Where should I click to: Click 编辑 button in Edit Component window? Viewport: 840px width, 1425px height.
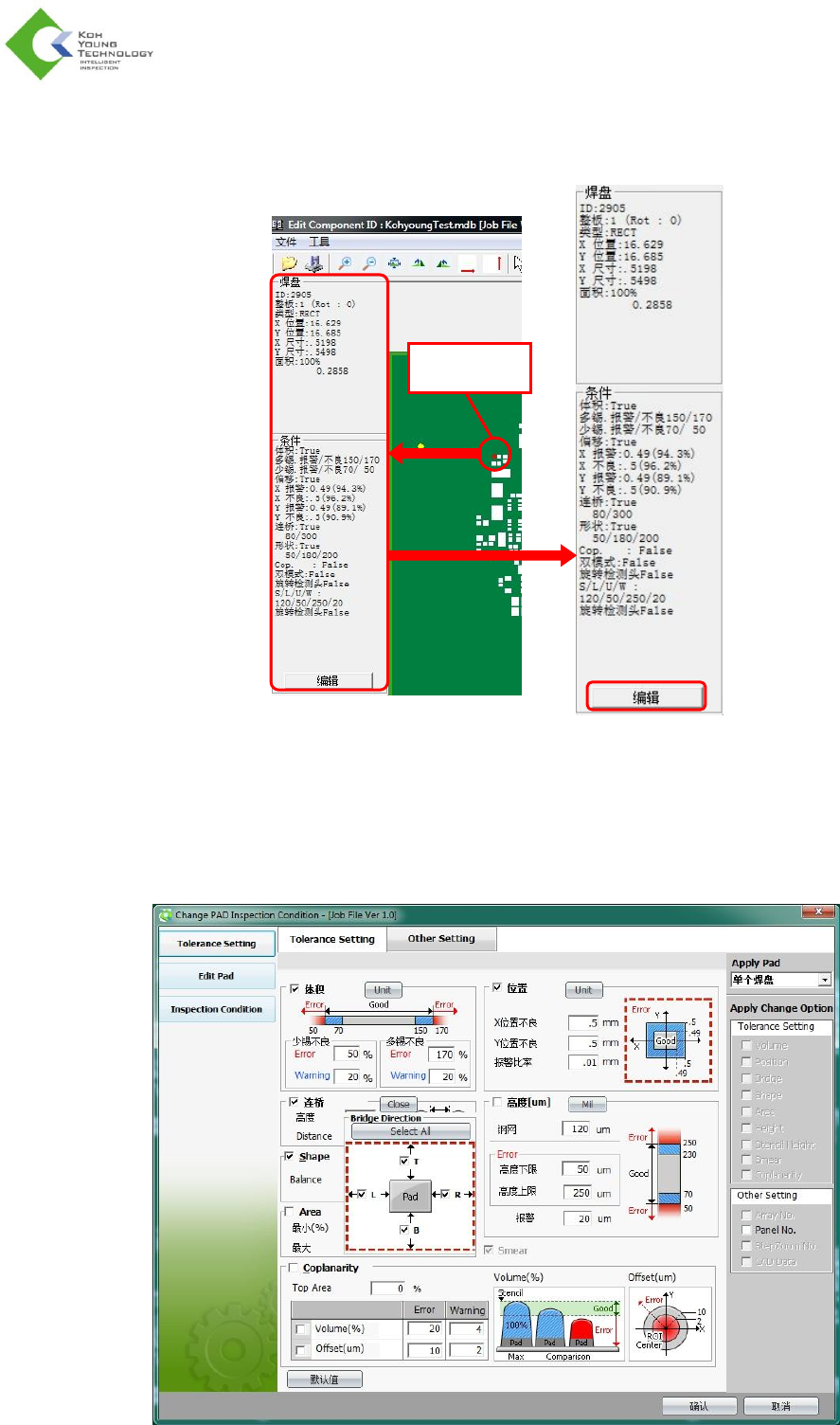point(328,680)
